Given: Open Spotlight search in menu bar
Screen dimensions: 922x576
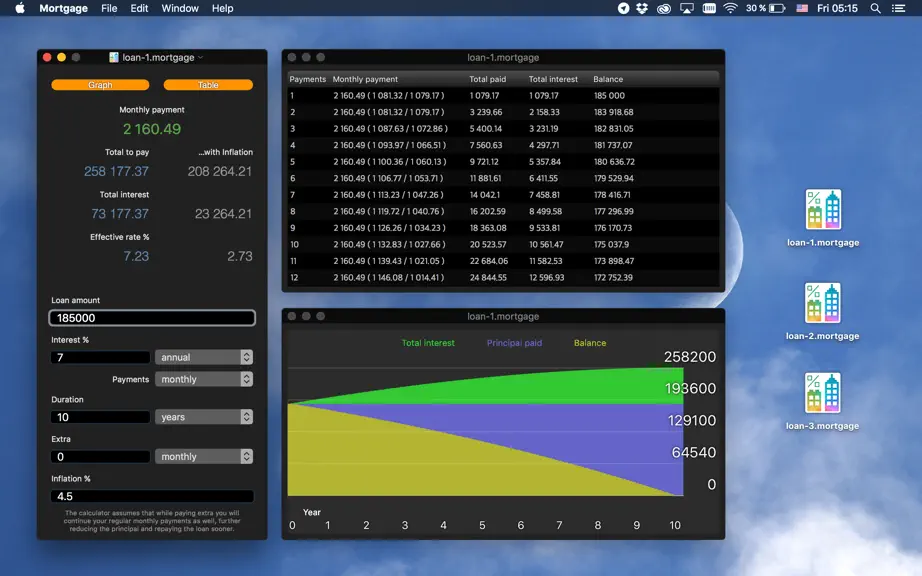Looking at the screenshot, I should click(875, 8).
